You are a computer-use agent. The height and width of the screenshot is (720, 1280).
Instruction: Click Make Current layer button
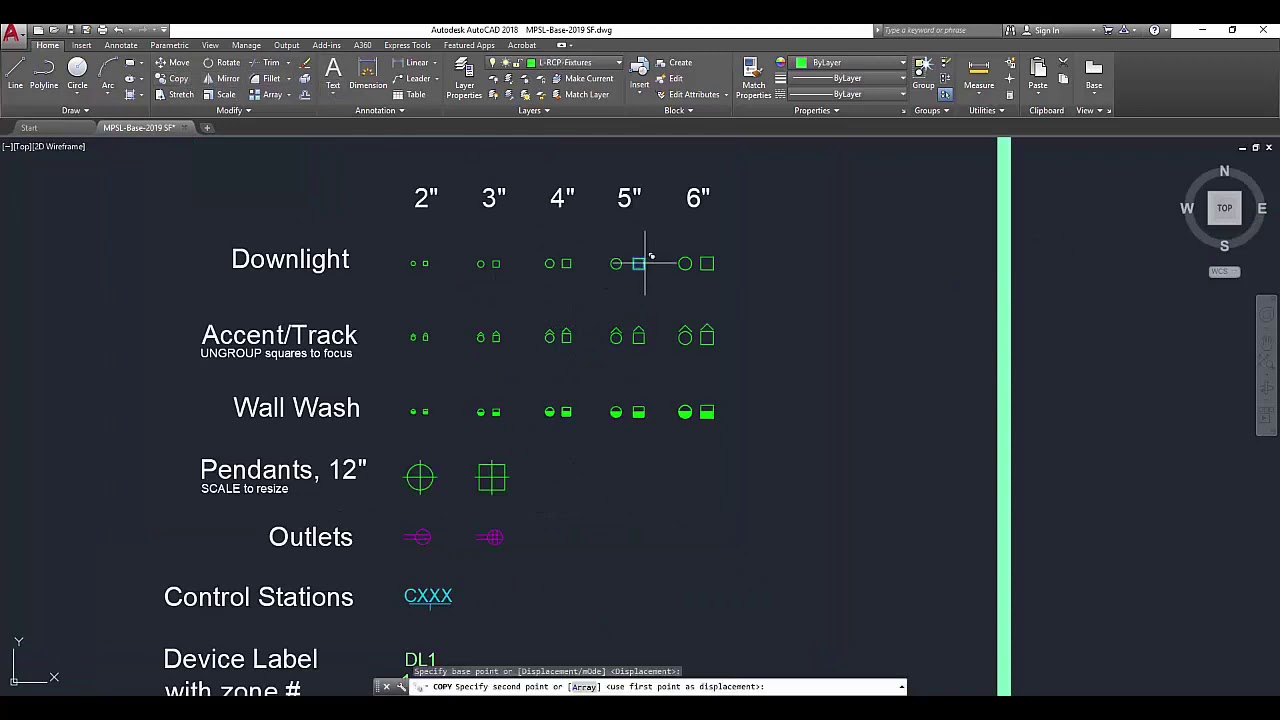click(581, 78)
